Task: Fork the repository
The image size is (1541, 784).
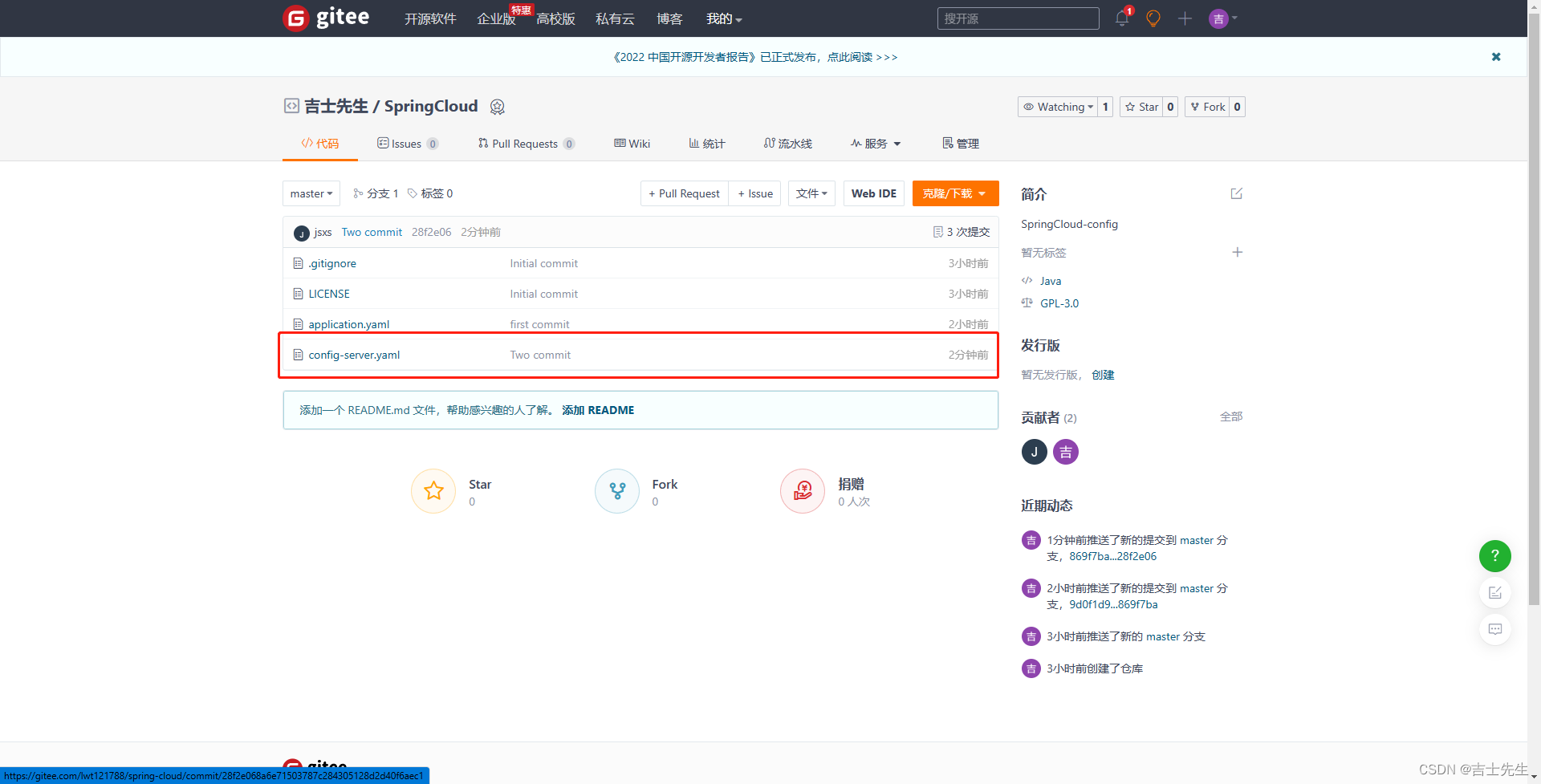Action: [x=1207, y=107]
